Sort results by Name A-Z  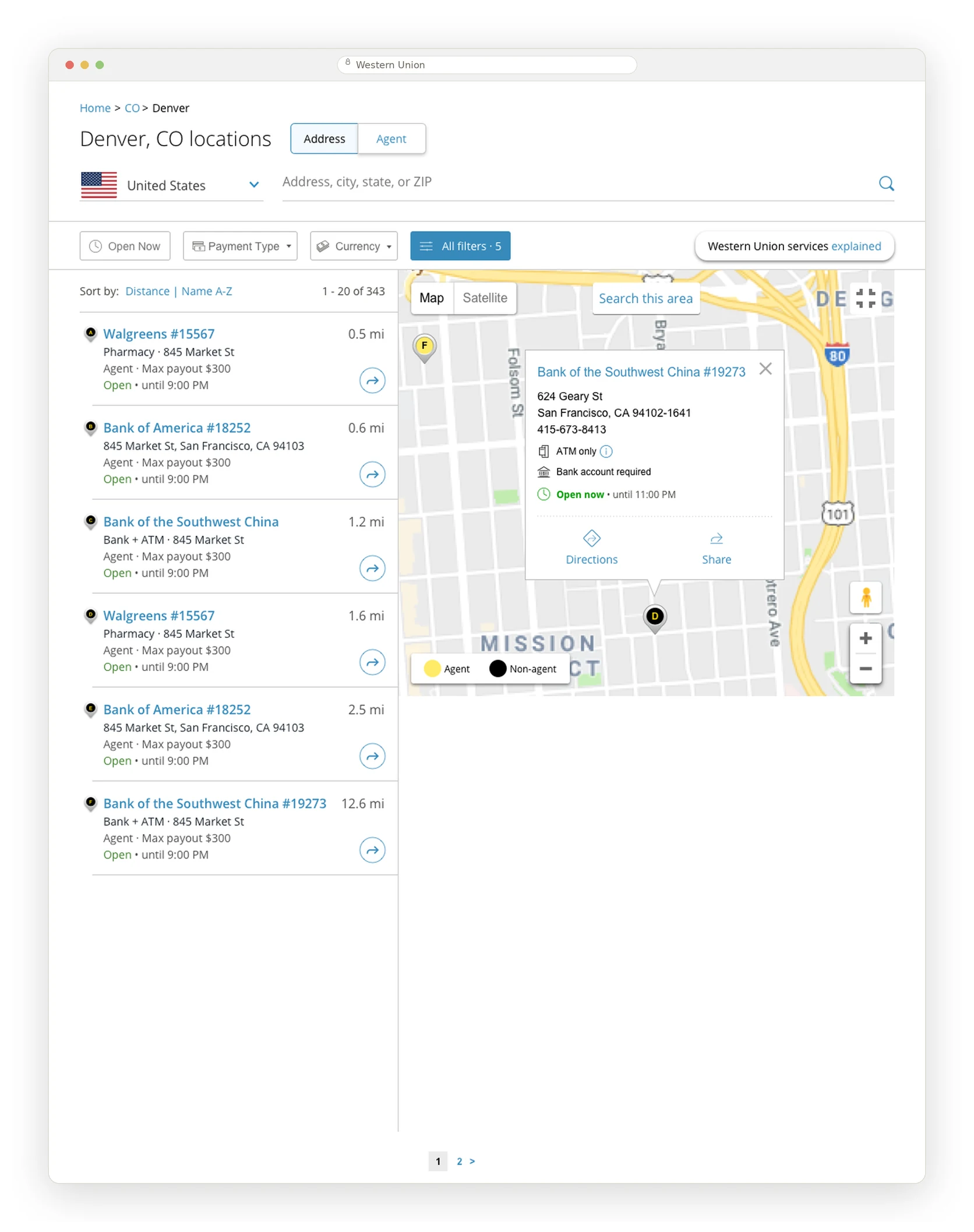tap(207, 291)
